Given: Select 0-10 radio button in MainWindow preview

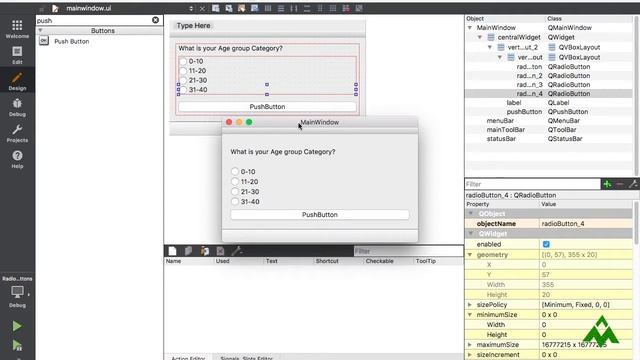Looking at the screenshot, I should tap(235, 171).
